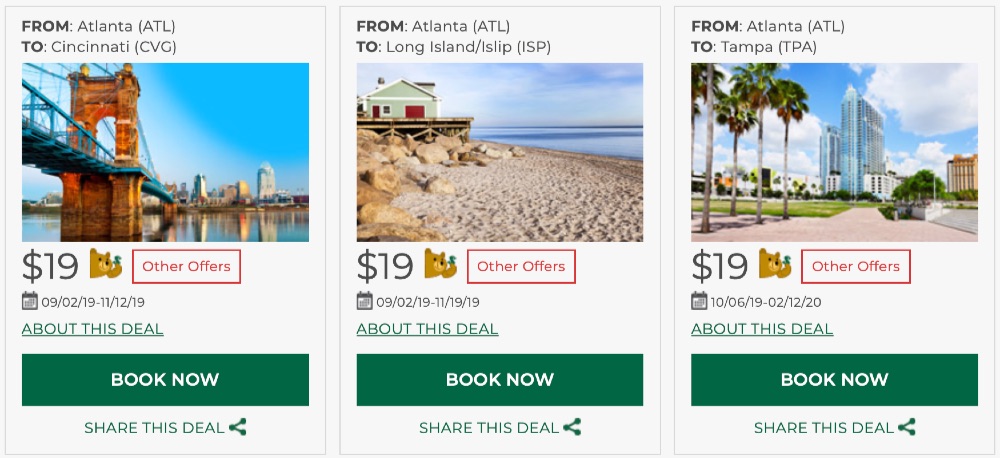
Task: Click the share icon on the Long Island deal
Action: (572, 427)
